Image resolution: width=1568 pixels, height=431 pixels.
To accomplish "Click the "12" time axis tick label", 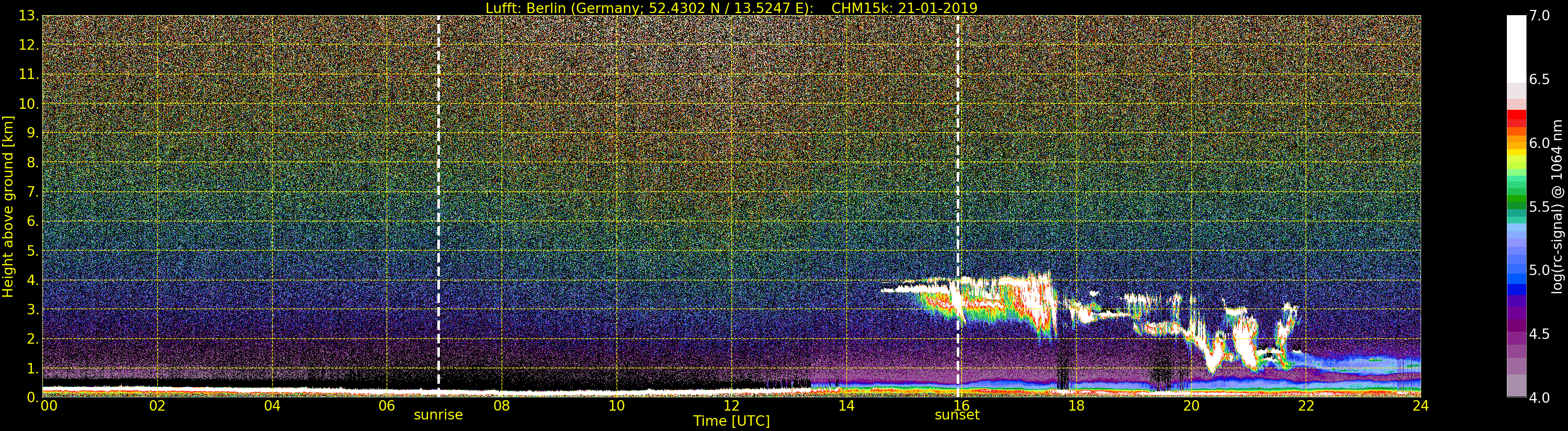I will pyautogui.click(x=731, y=406).
